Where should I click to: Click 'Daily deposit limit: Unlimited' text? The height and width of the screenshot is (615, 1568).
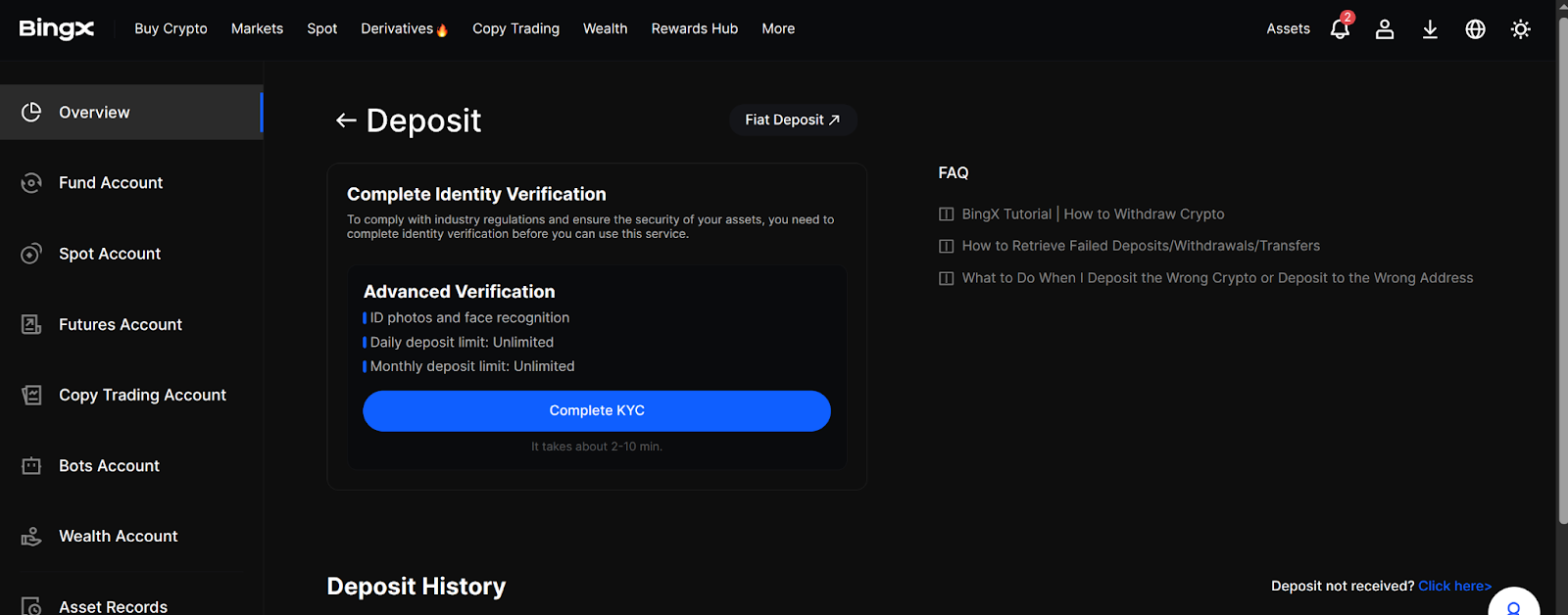click(462, 342)
